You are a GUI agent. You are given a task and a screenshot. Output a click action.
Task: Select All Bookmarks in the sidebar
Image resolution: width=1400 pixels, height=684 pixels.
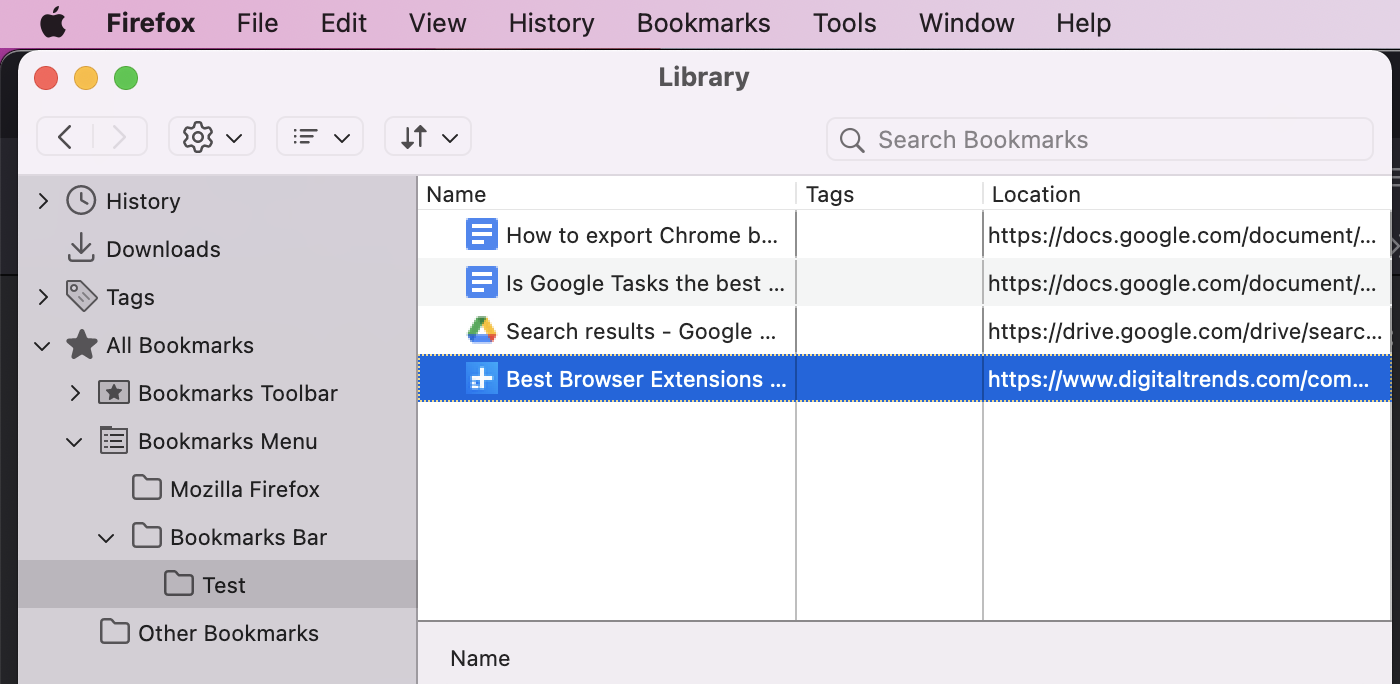point(180,345)
